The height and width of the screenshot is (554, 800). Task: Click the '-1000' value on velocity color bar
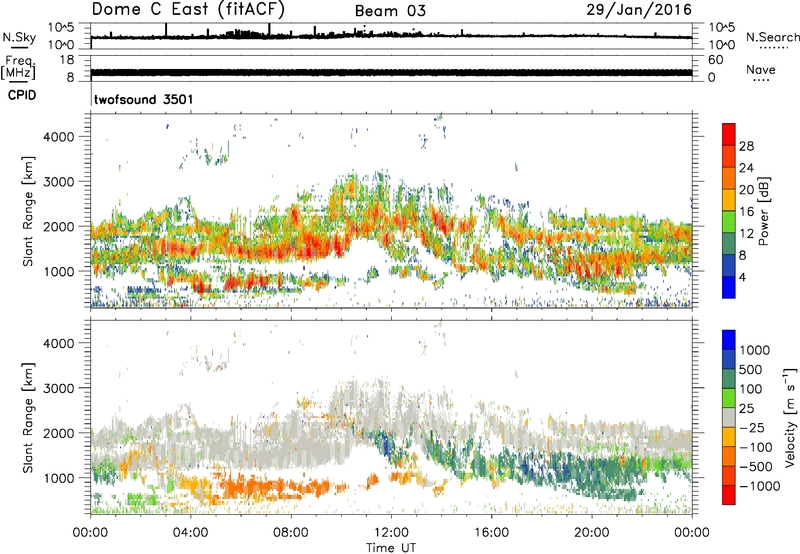pyautogui.click(x=760, y=486)
